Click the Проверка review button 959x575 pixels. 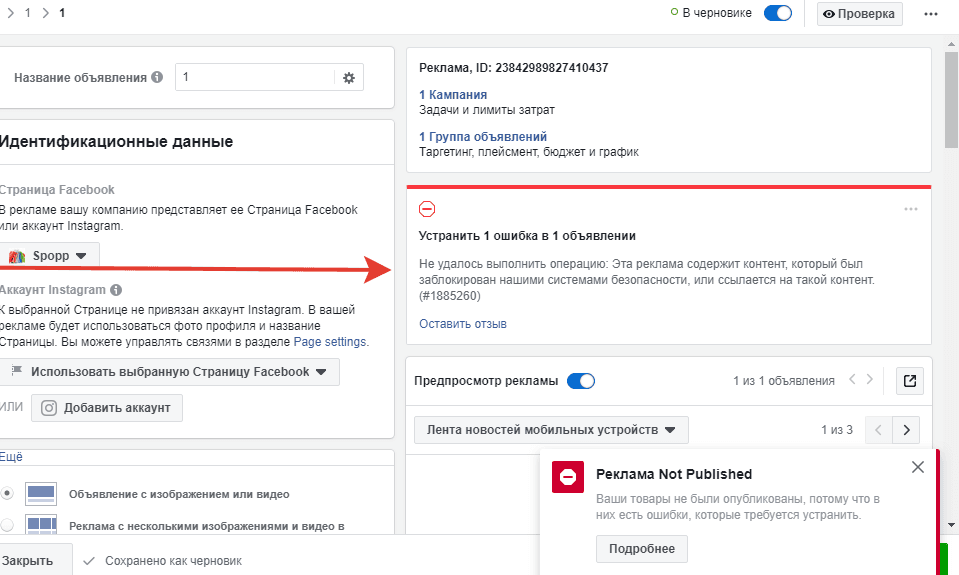859,14
